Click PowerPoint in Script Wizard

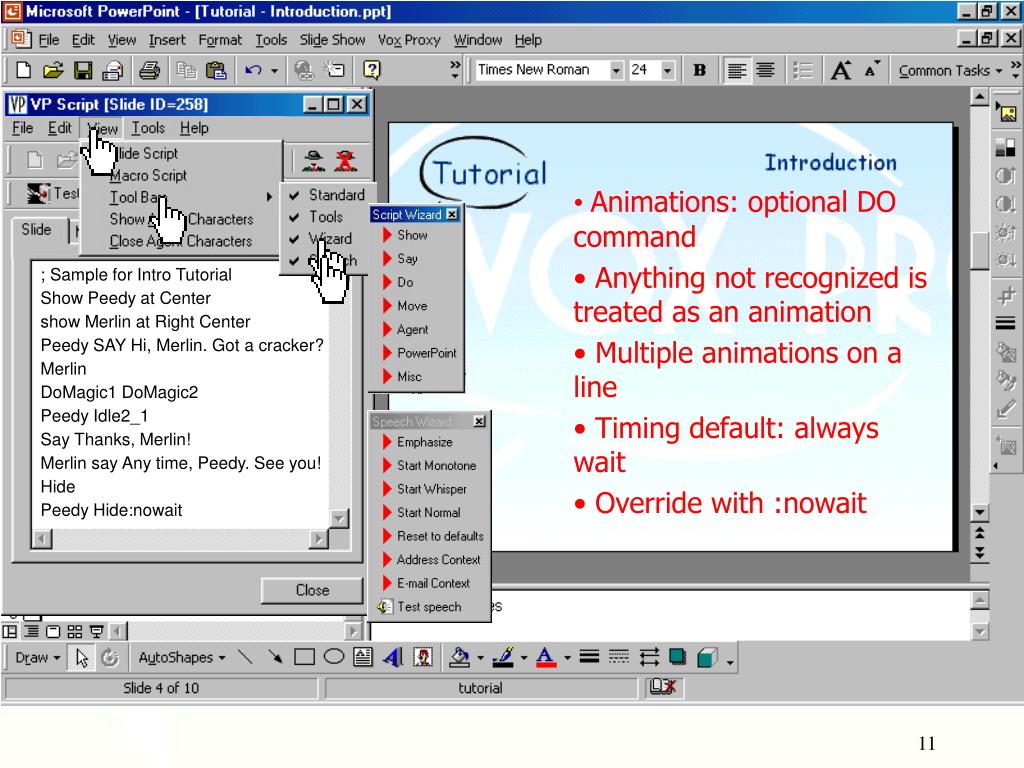point(426,353)
